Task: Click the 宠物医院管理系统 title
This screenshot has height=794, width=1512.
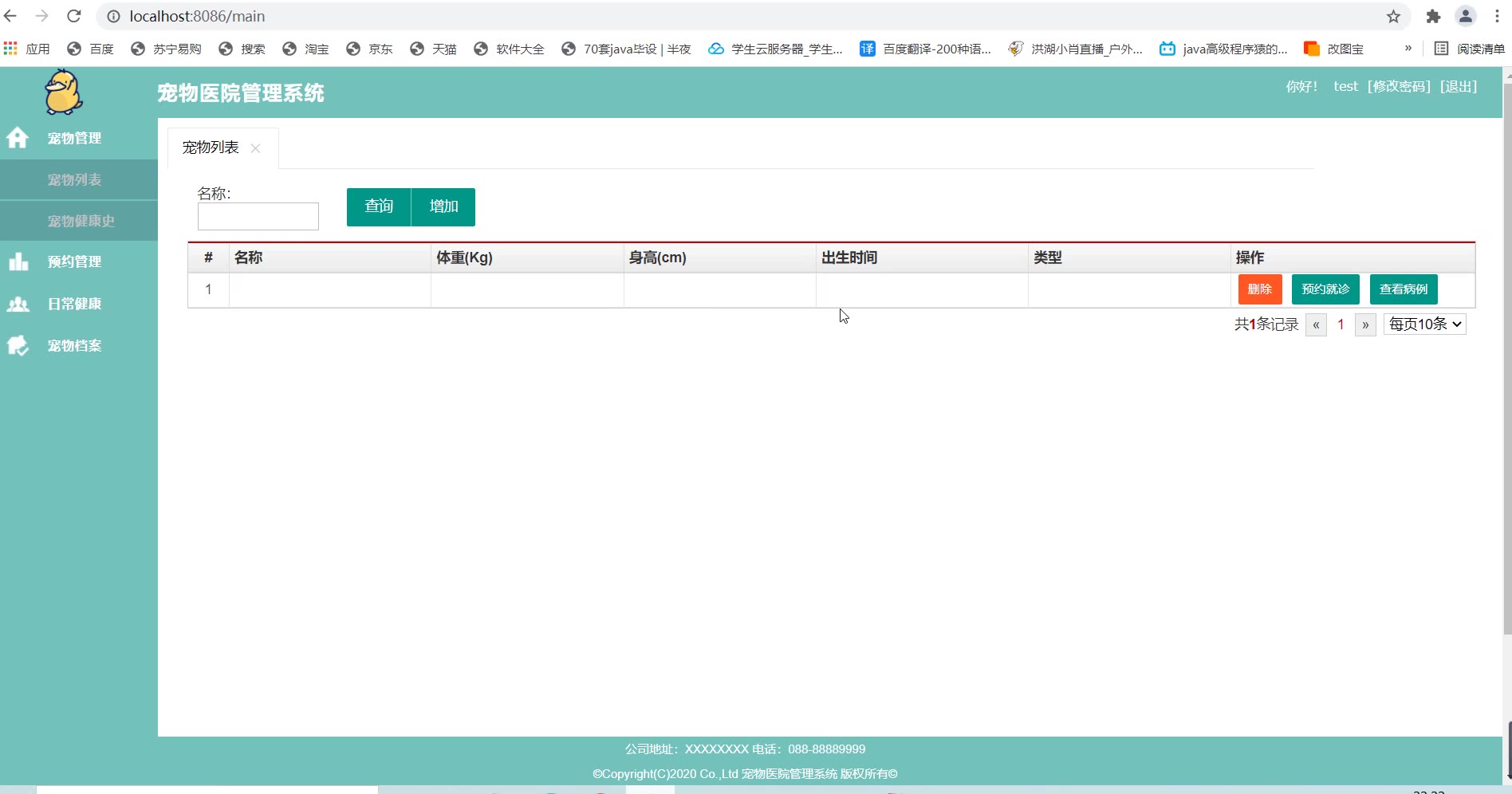Action: 241,93
